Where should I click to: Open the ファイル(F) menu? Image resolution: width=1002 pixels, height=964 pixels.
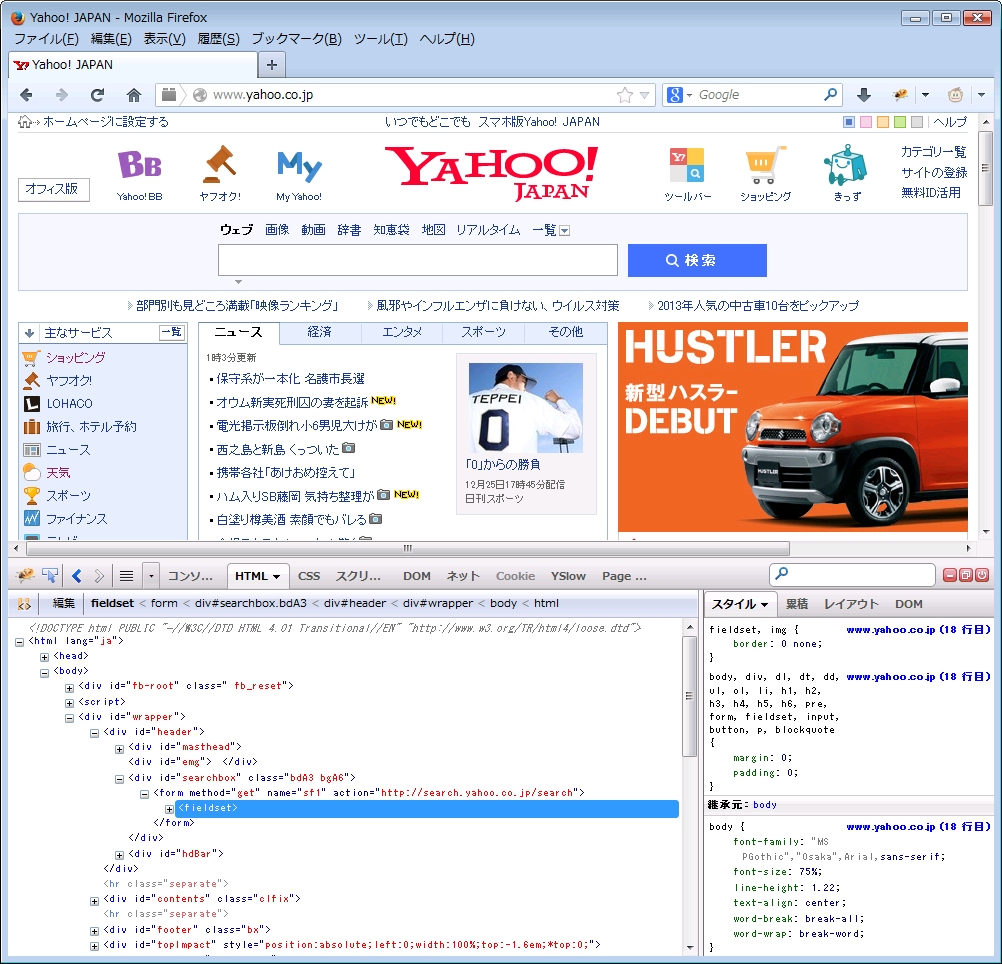coord(46,39)
